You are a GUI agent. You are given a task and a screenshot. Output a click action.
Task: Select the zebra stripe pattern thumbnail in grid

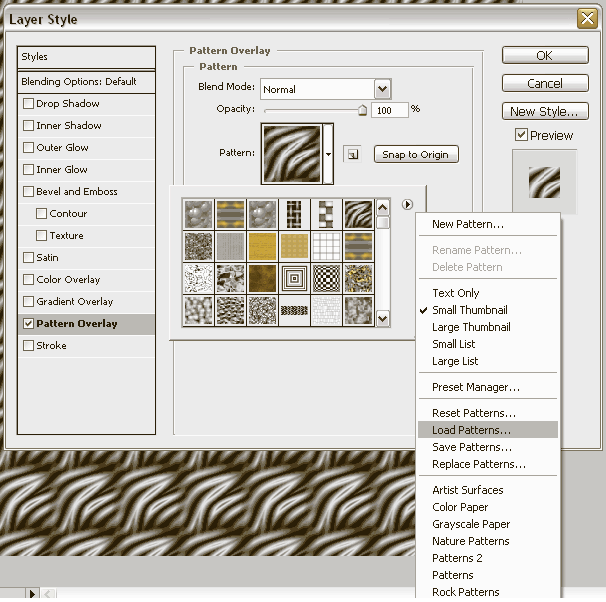358,214
